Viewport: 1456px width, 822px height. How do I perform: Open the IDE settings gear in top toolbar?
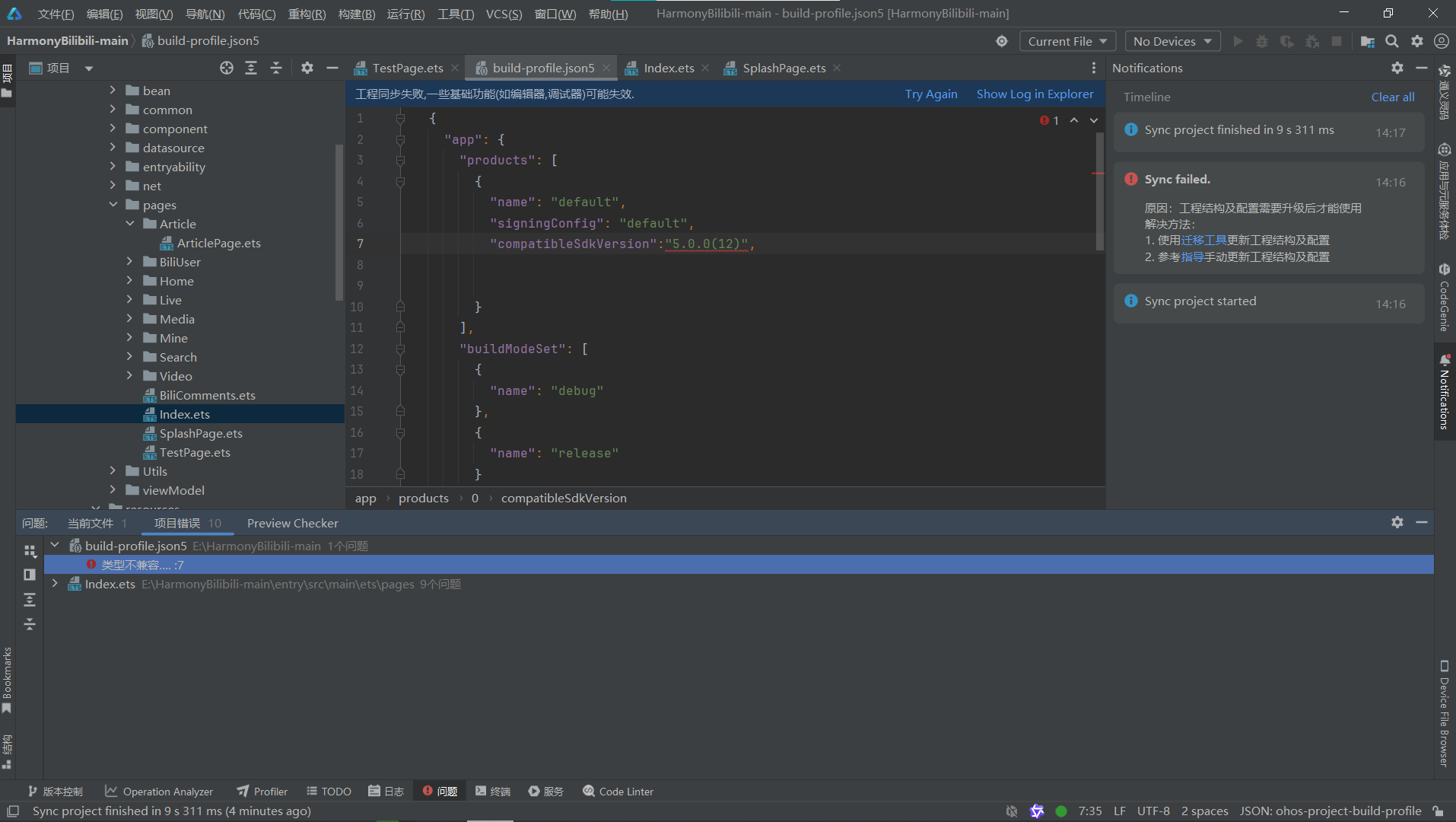[1417, 41]
